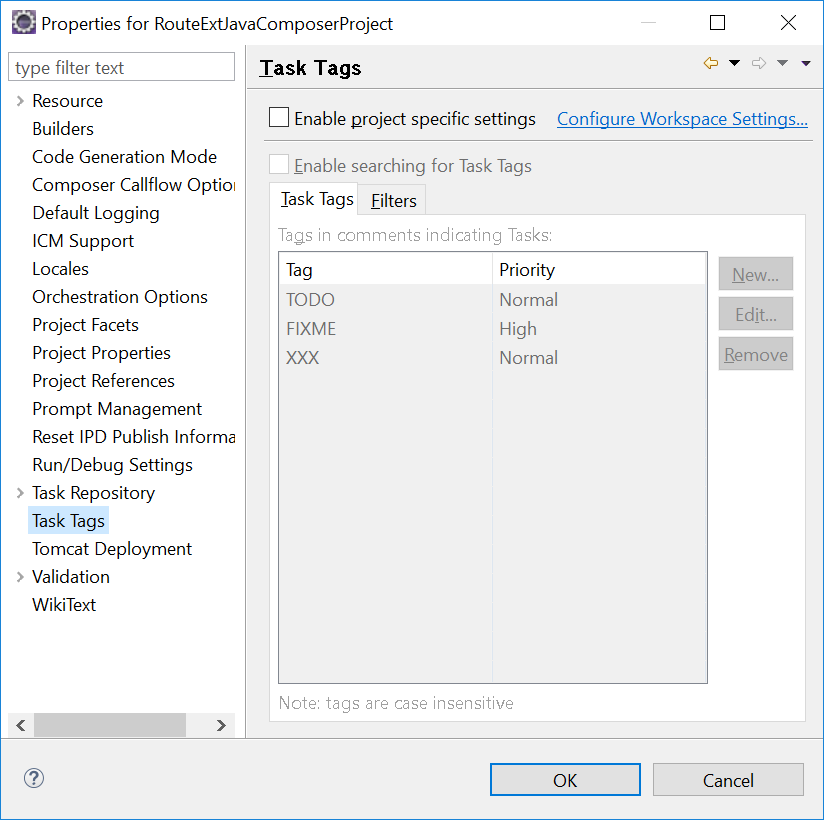Toggle Enable searching for Task Tags
824x820 pixels.
click(x=279, y=164)
